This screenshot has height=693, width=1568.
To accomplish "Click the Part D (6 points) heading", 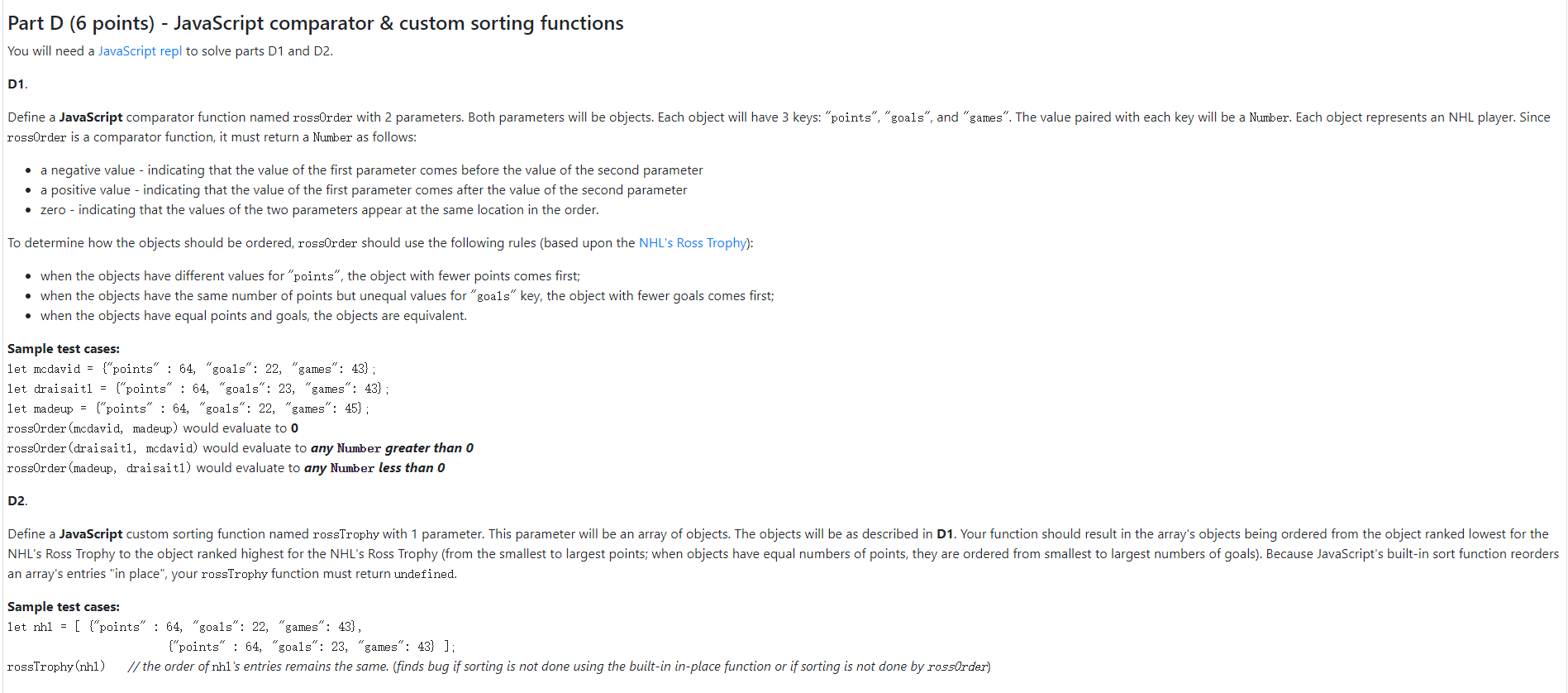I will [316, 23].
